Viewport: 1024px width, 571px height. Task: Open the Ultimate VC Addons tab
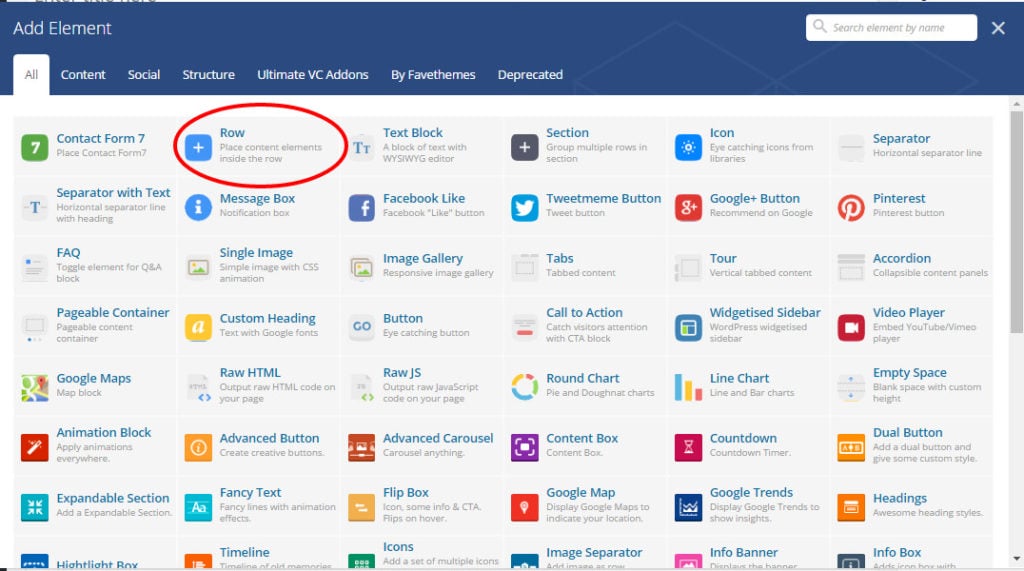click(x=313, y=74)
